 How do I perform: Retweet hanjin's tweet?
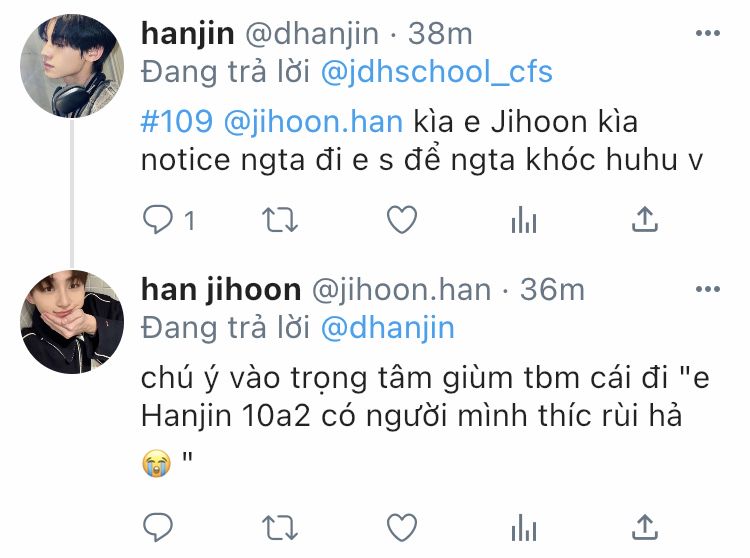280,220
